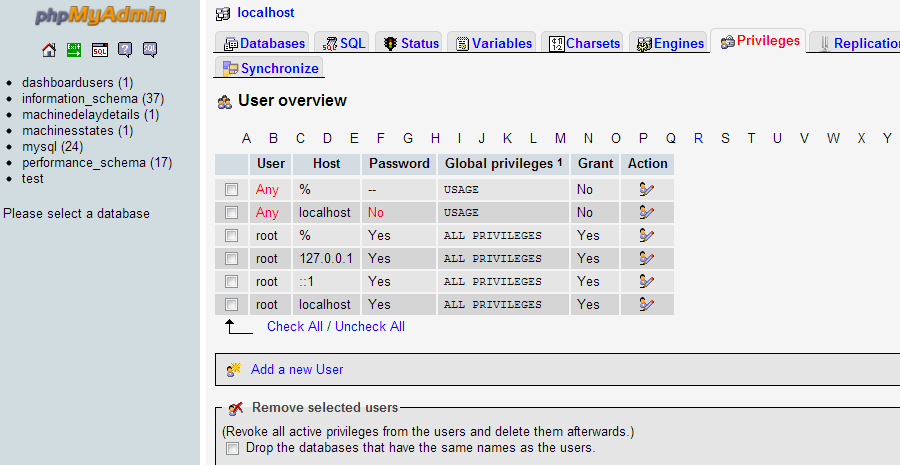Click the Action column header

647,164
